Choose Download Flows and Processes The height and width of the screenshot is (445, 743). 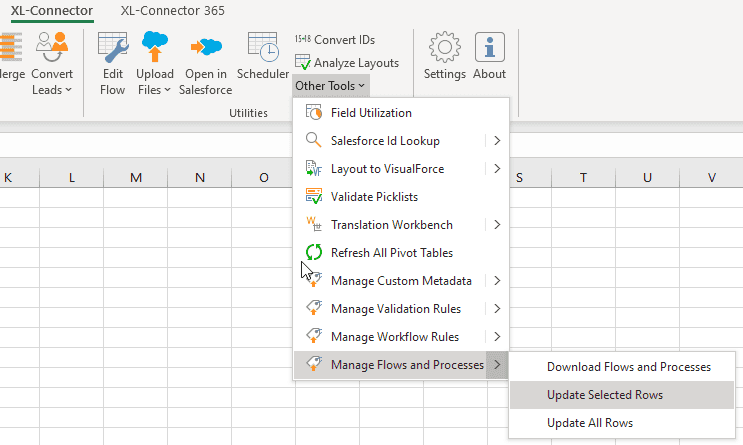622,367
